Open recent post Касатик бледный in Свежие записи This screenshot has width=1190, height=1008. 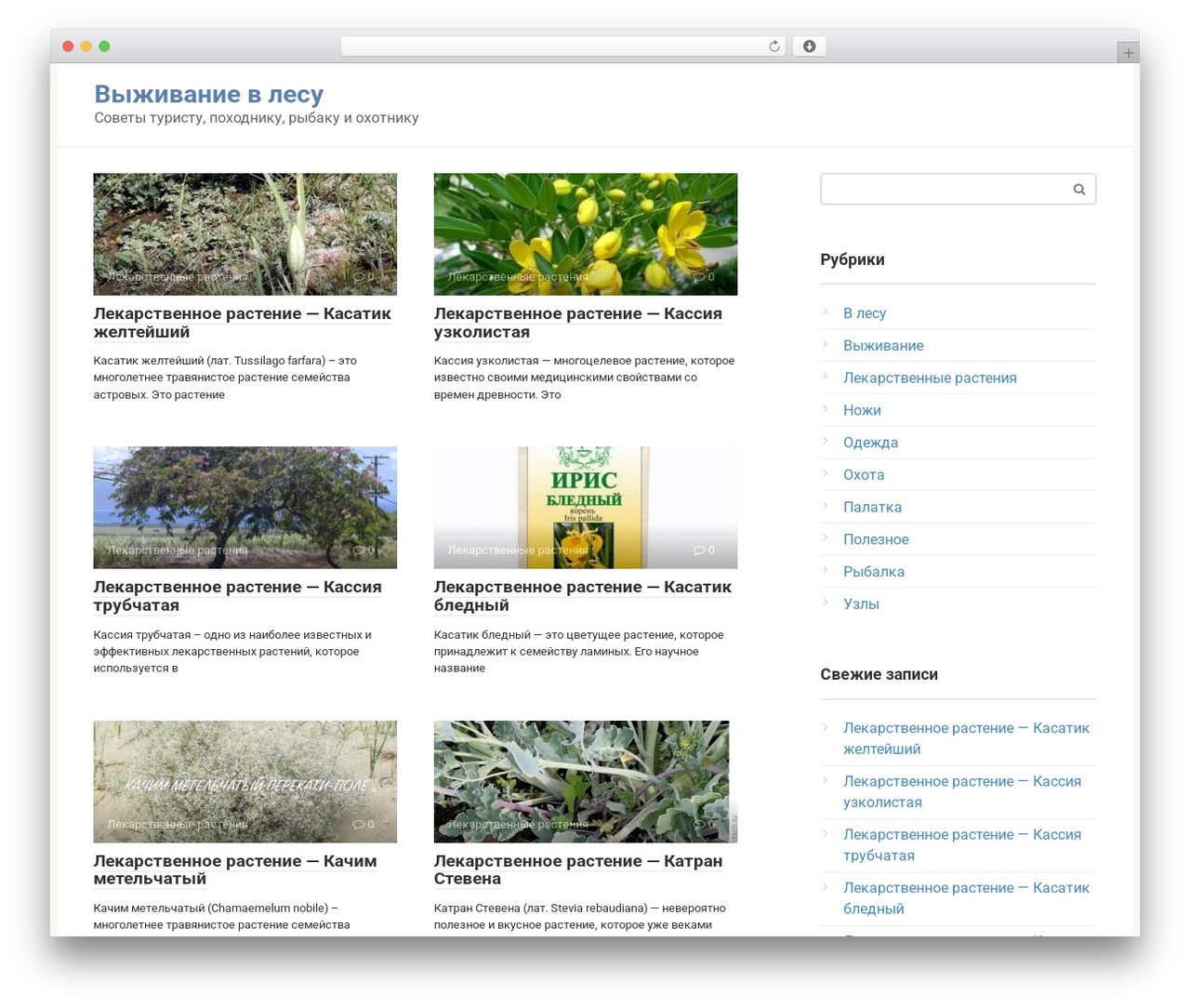pos(966,898)
